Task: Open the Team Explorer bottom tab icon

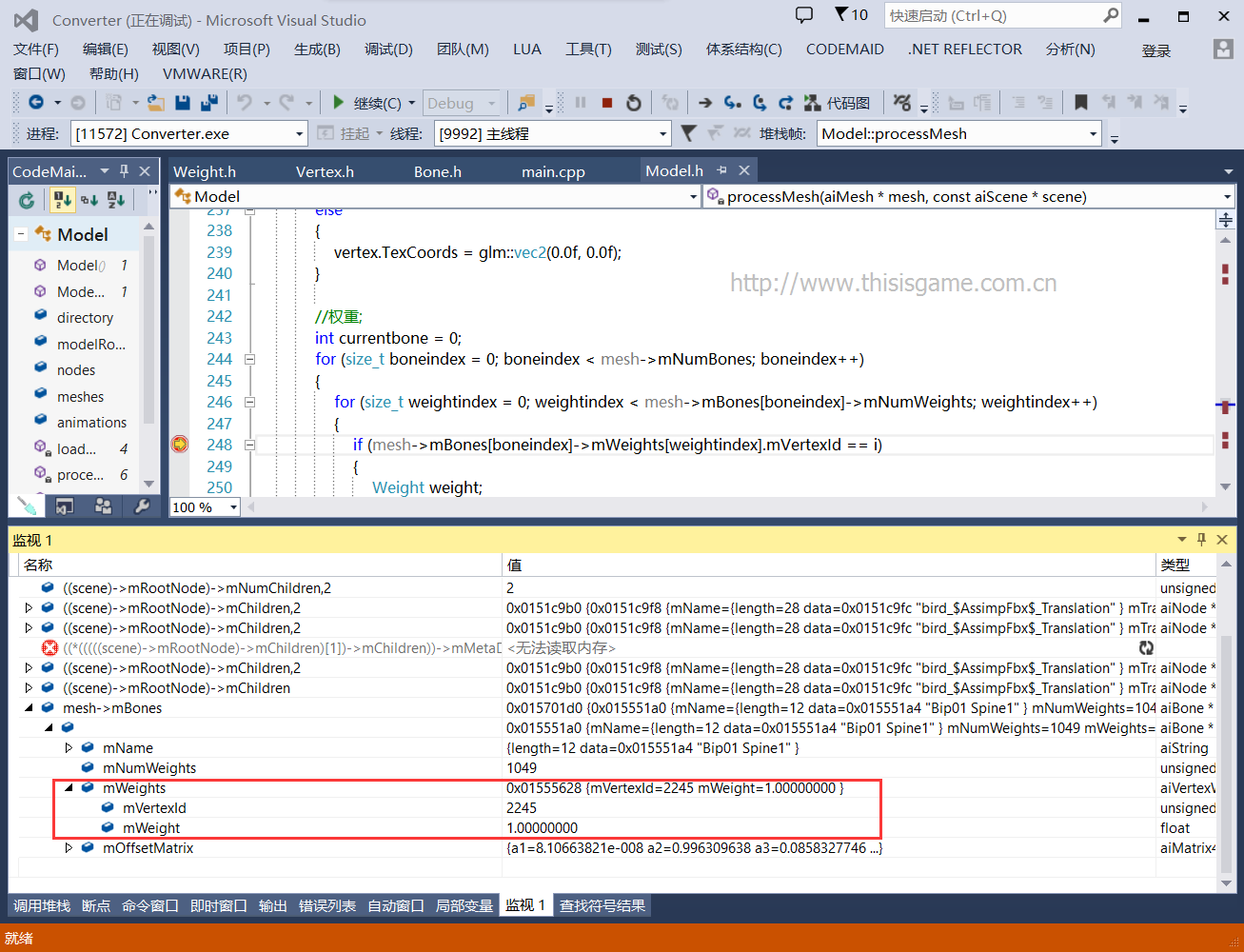Action: pos(103,506)
